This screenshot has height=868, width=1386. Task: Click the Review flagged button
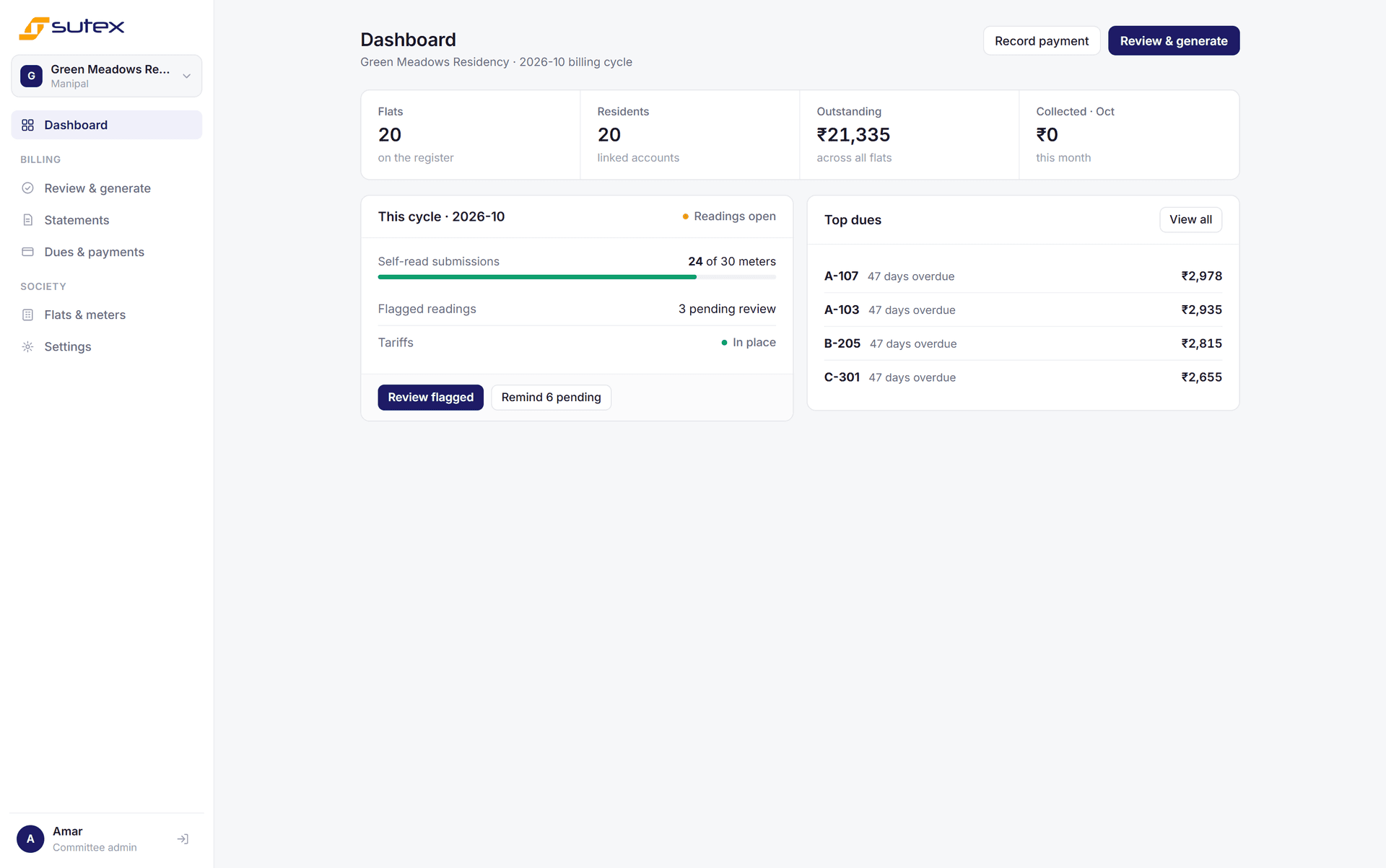pyautogui.click(x=431, y=398)
